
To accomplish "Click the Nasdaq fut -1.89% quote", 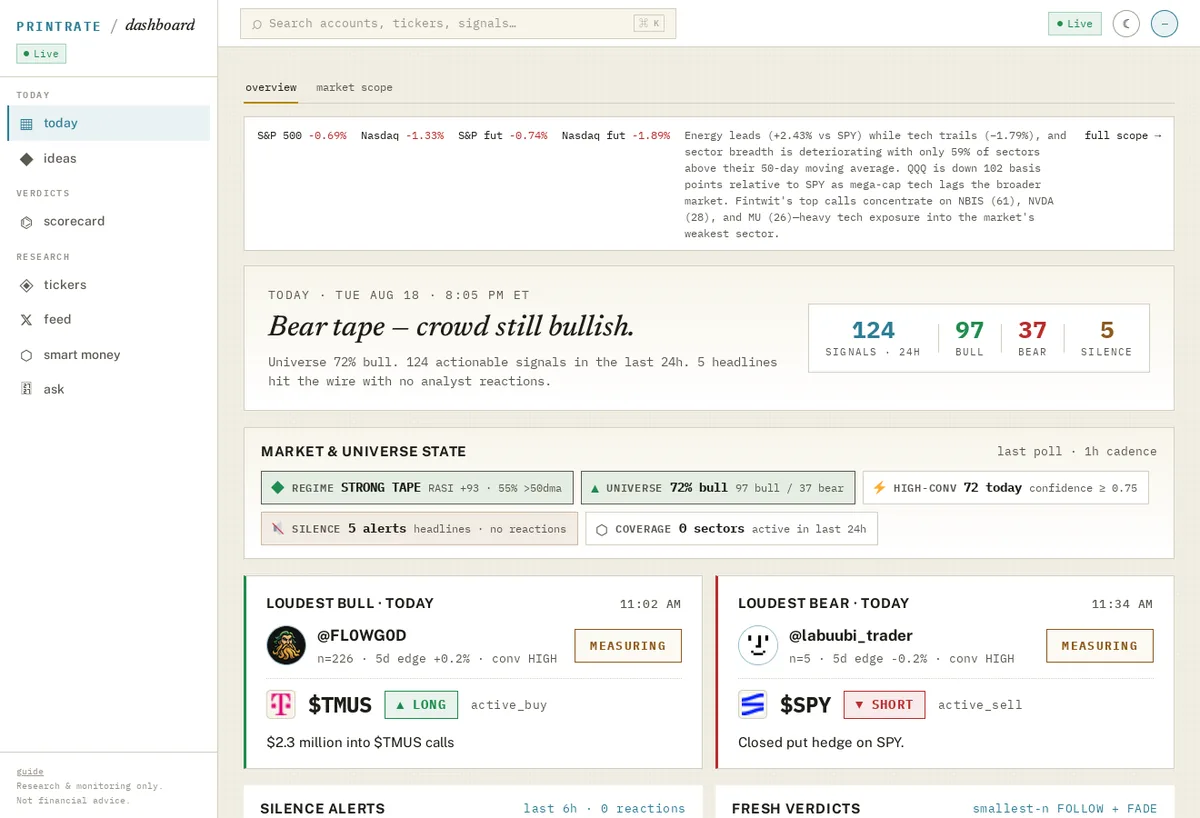I will pos(616,135).
